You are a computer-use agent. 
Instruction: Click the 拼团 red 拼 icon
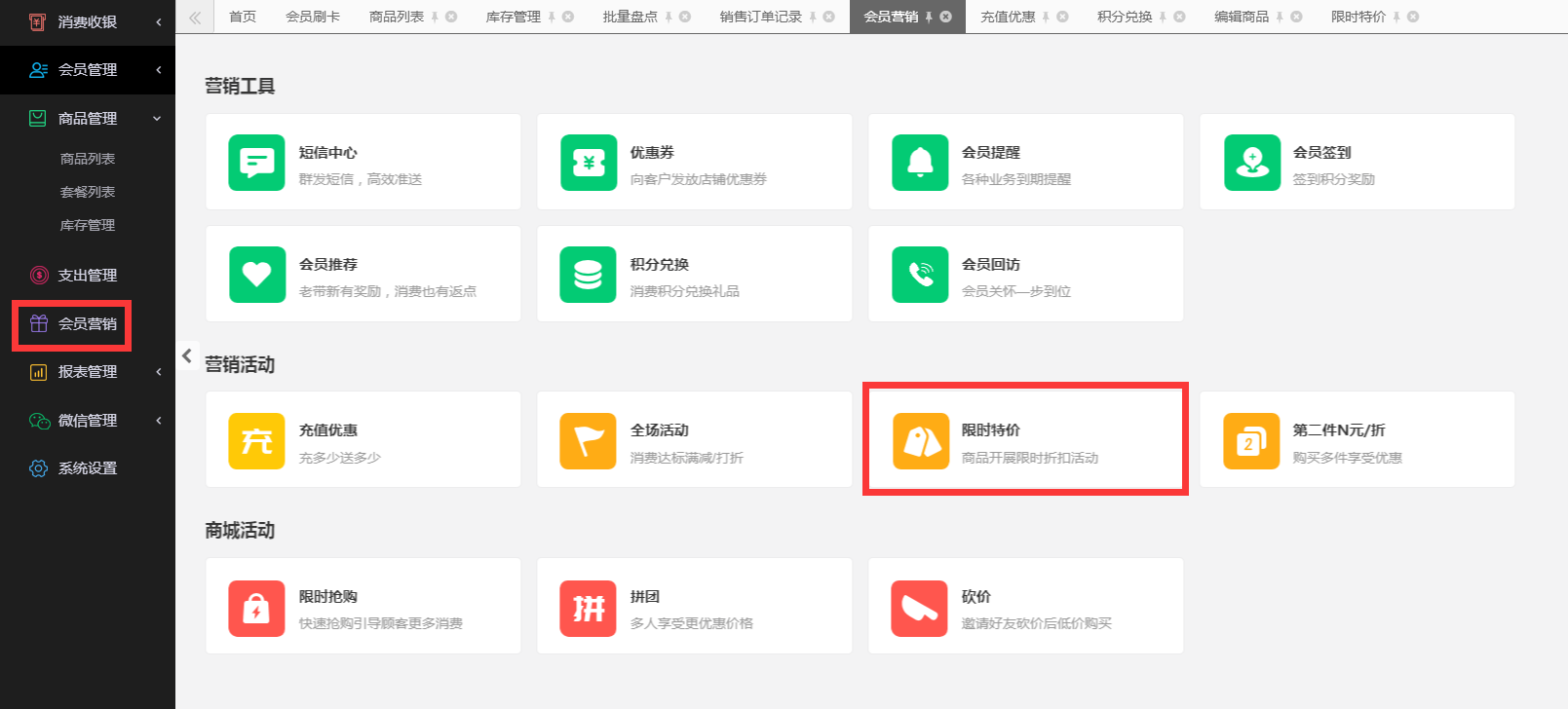(x=589, y=609)
